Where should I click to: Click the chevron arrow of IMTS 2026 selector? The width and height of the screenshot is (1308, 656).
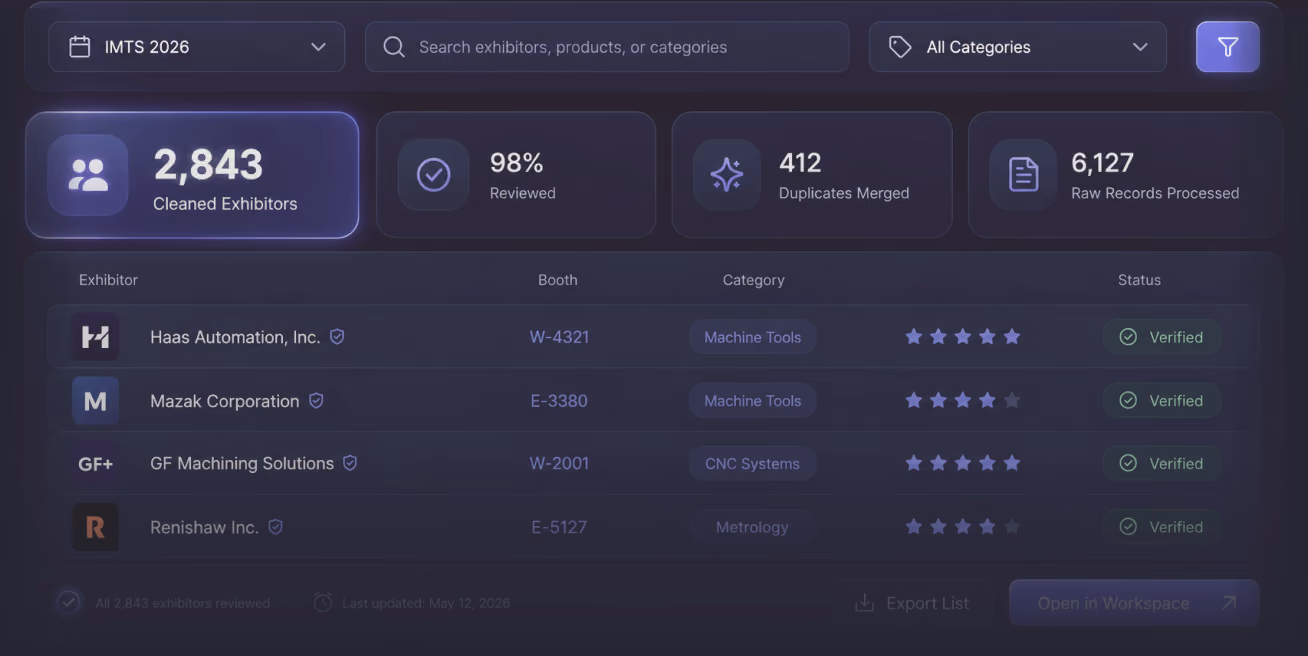318,47
